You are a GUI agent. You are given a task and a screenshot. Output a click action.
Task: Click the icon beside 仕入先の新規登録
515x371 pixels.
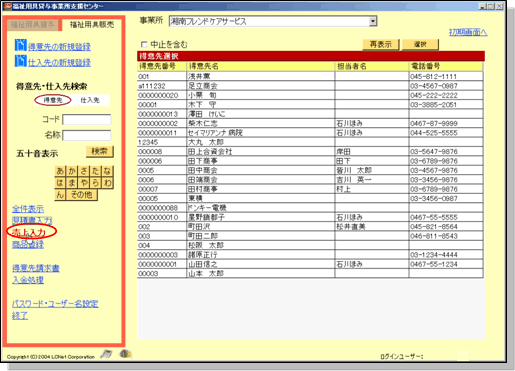(x=20, y=61)
